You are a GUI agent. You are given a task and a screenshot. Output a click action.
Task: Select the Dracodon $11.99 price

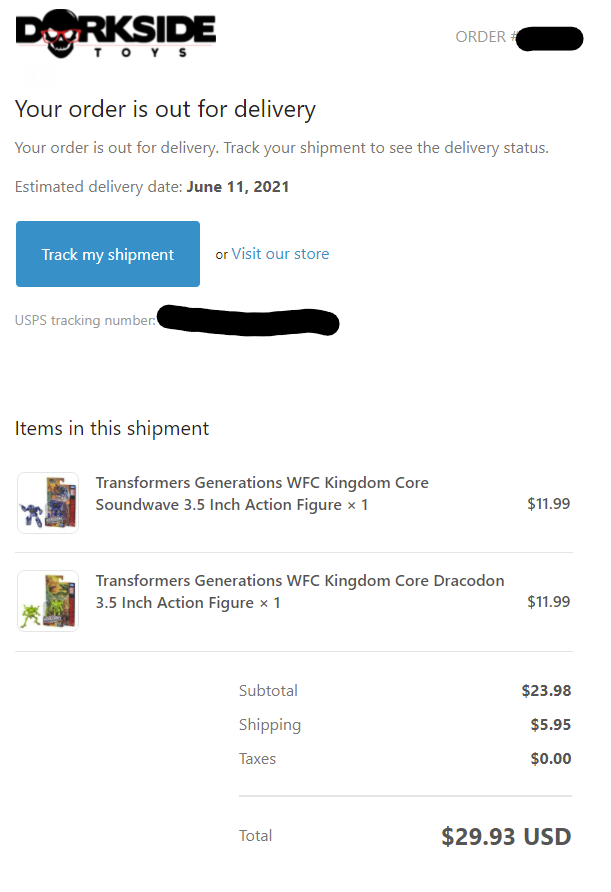(548, 602)
